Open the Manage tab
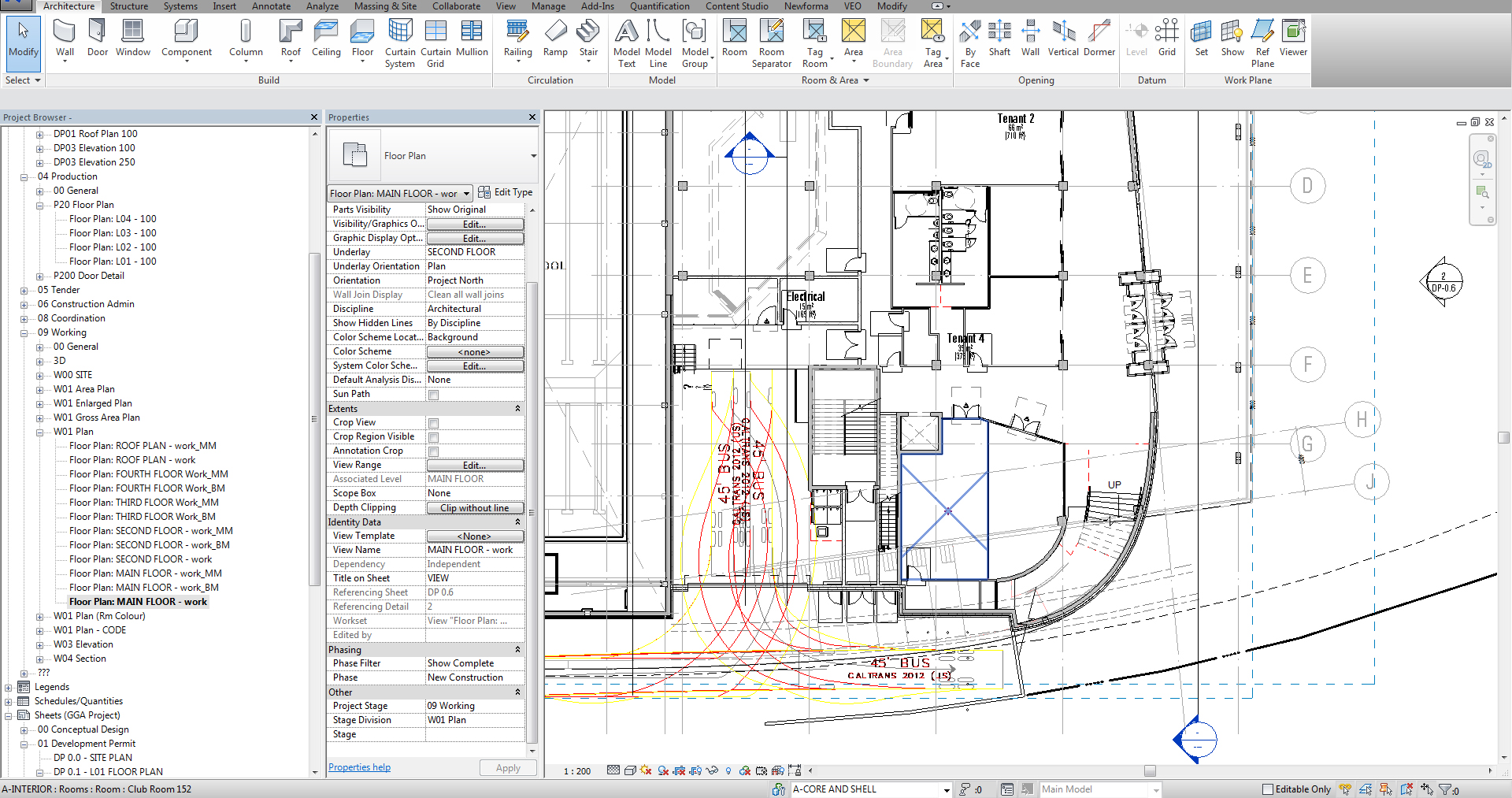Screen dimensions: 1512x798 [x=548, y=6]
